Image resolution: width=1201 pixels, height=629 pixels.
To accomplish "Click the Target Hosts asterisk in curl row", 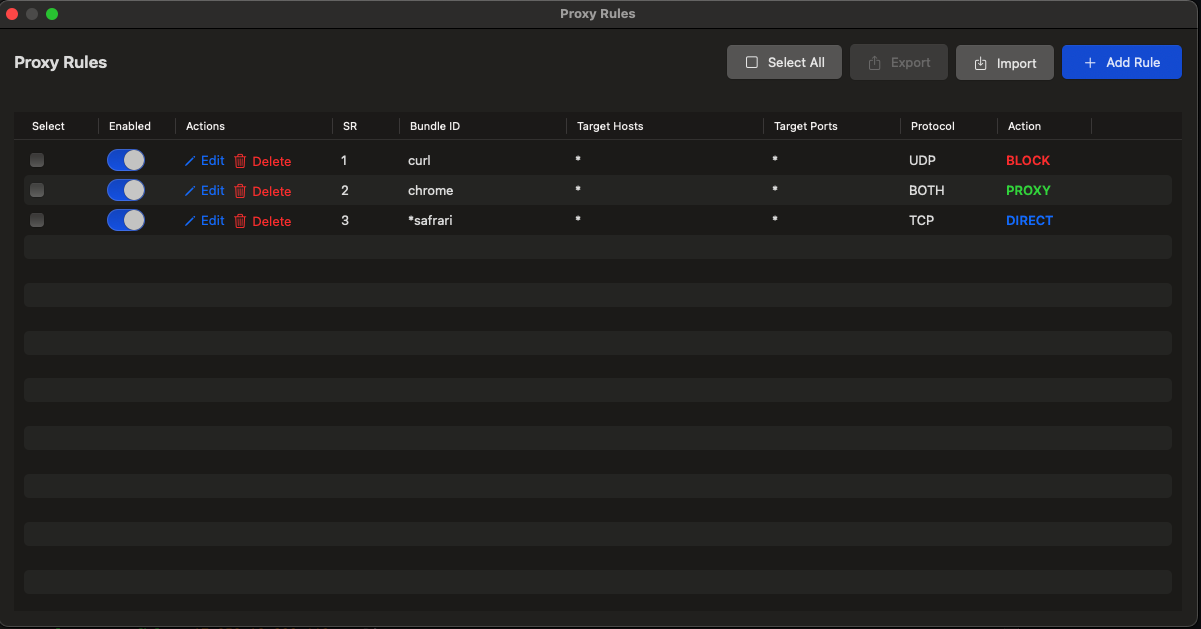I will click(x=578, y=160).
